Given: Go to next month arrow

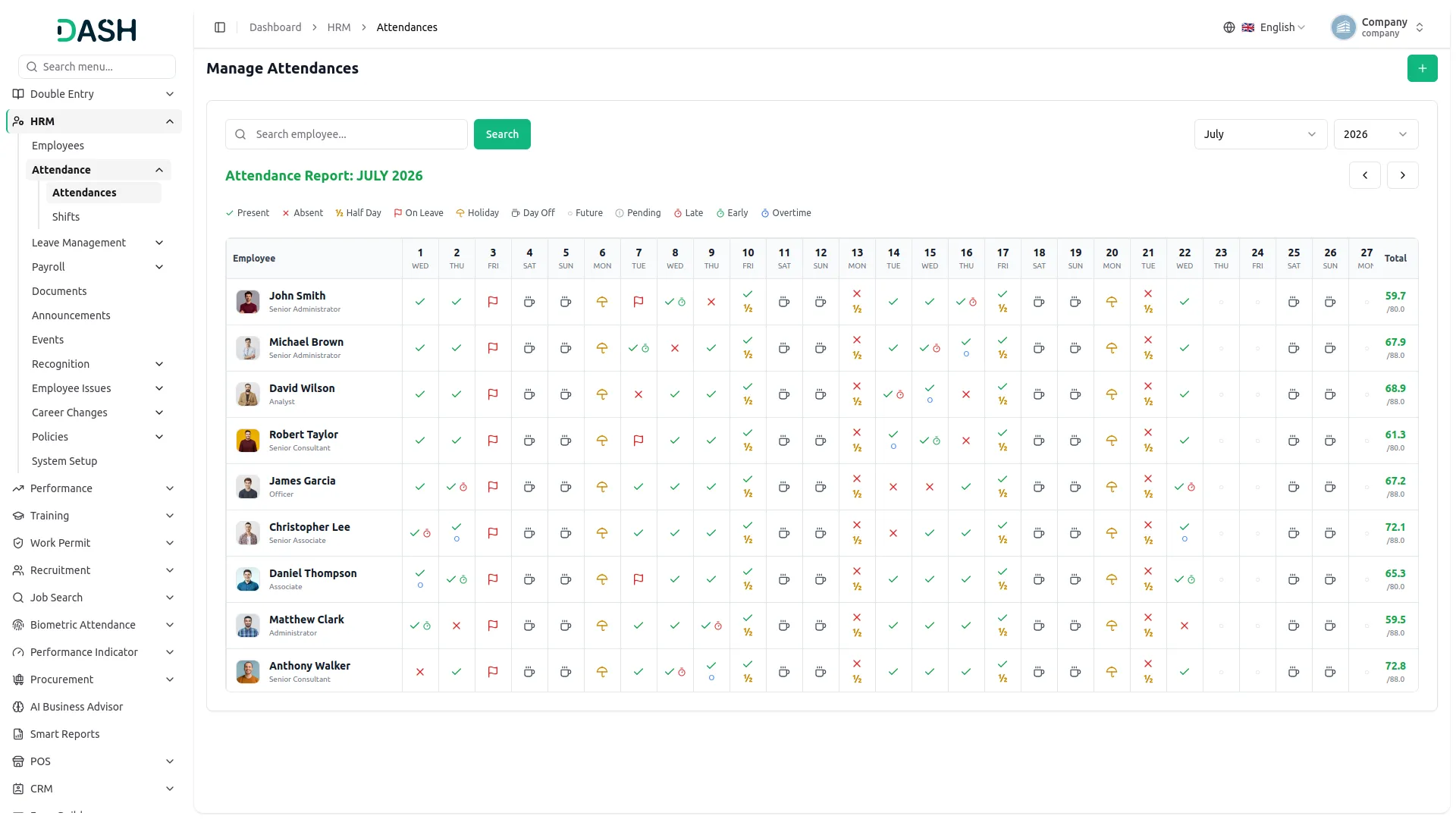Looking at the screenshot, I should pos(1403,175).
